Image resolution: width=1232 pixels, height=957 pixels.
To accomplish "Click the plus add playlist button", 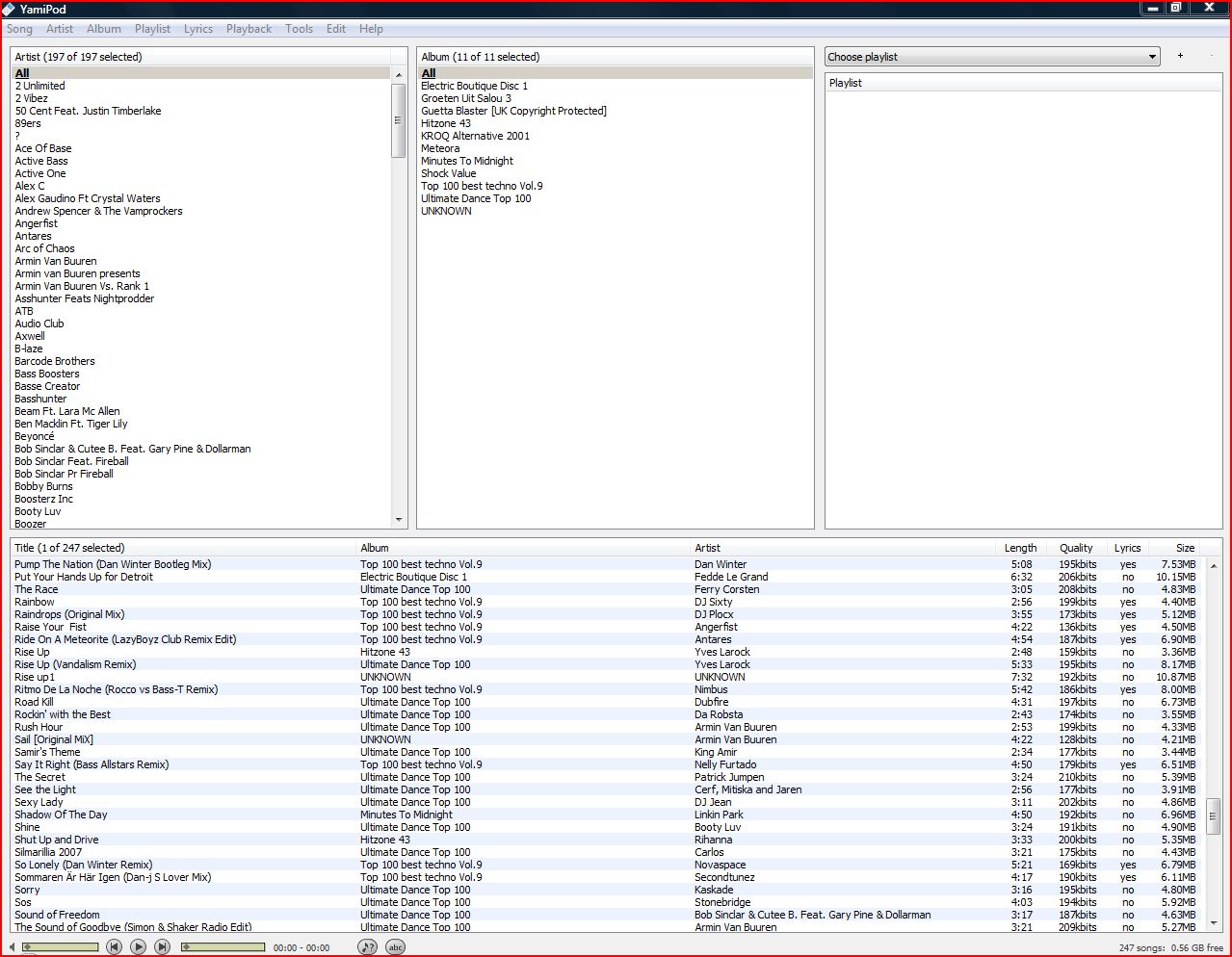I will 1180,56.
